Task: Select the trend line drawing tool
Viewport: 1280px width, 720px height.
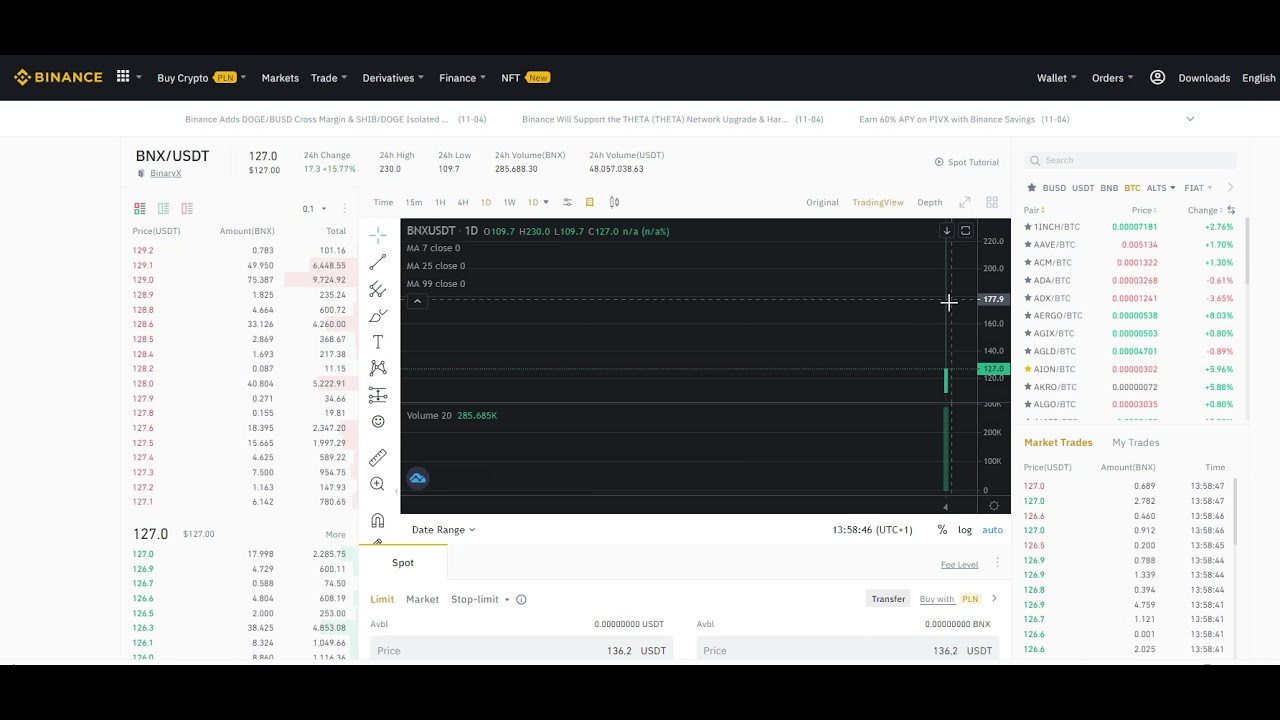Action: 377,262
